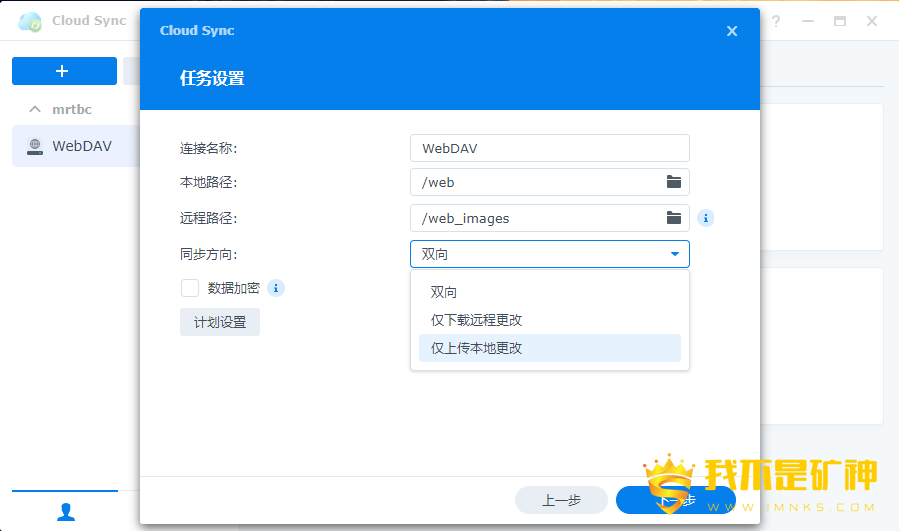899x531 pixels.
Task: Minimize the Cloud Sync main window
Action: [x=808, y=21]
